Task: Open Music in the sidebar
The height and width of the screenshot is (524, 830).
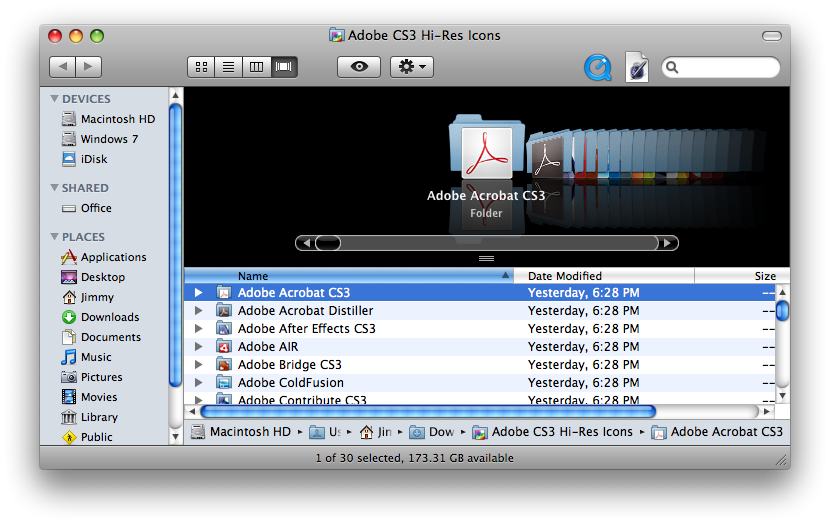Action: coord(86,357)
